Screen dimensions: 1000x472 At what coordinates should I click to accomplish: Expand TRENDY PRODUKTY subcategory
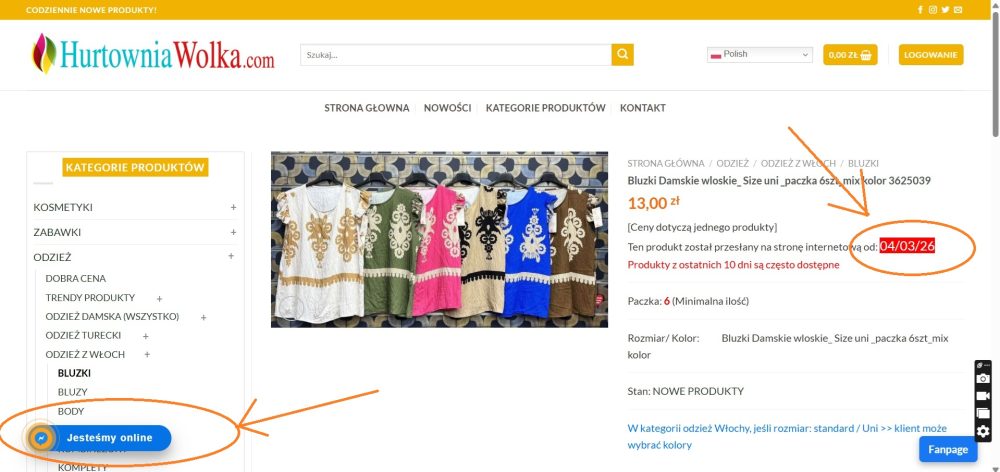pos(159,298)
